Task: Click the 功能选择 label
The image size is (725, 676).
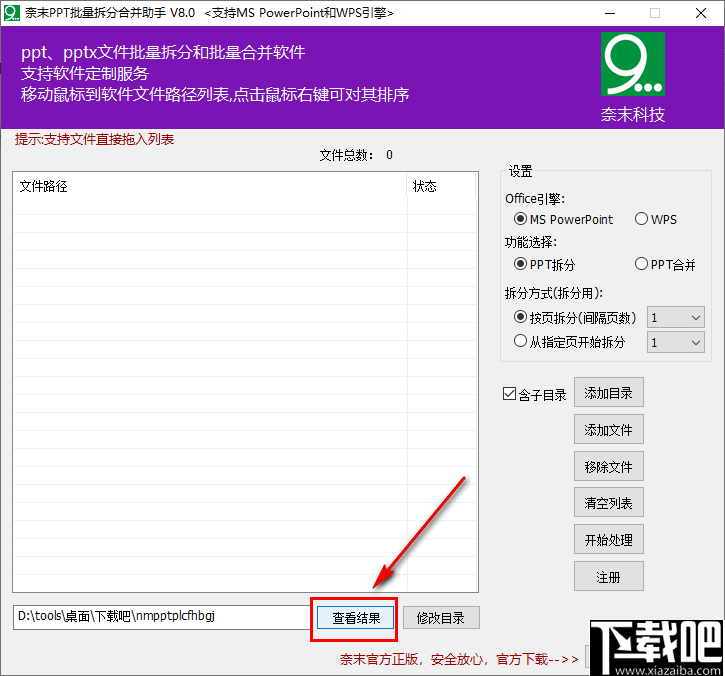Action: pos(531,242)
